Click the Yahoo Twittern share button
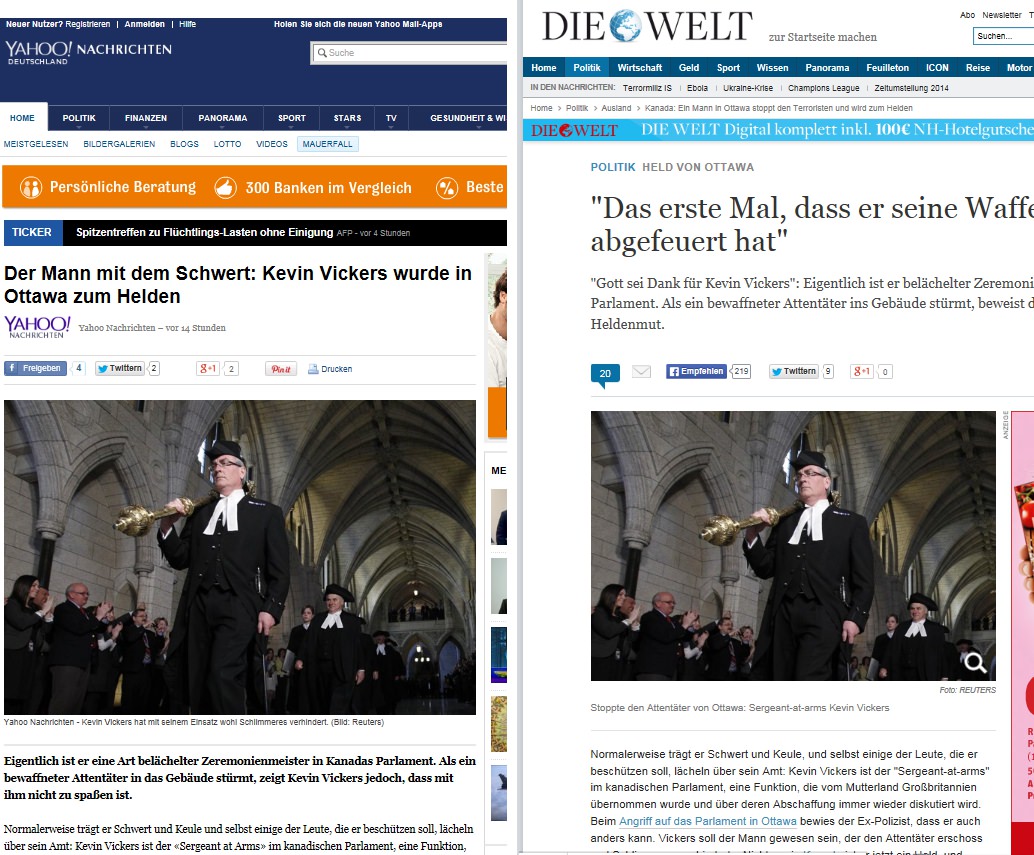1034x855 pixels. (119, 369)
